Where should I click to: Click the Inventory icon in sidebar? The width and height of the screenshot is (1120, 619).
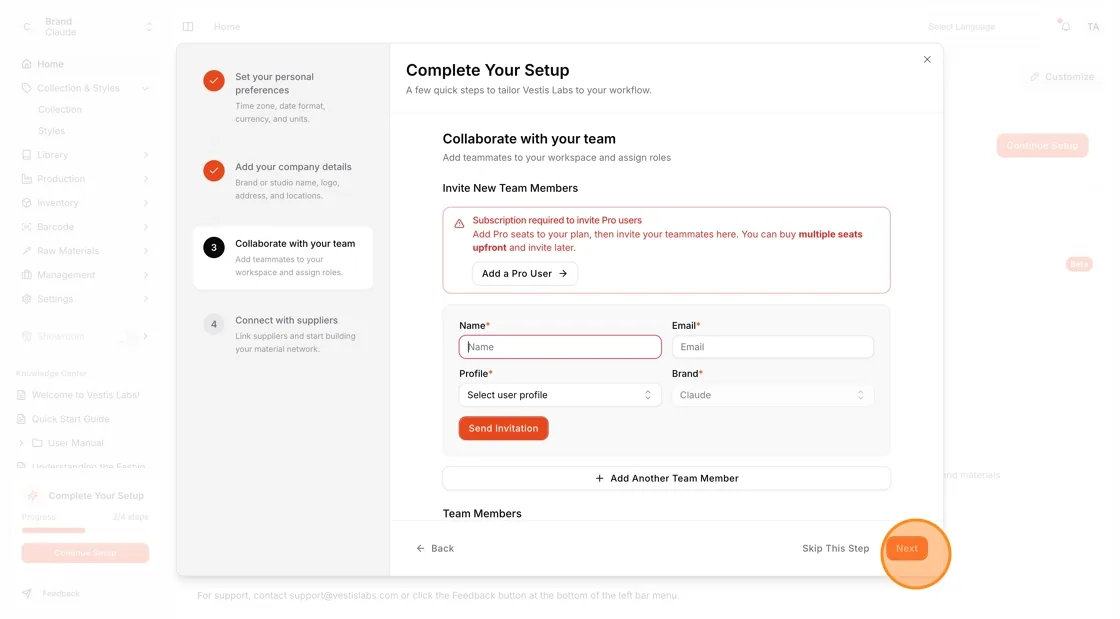click(x=26, y=203)
